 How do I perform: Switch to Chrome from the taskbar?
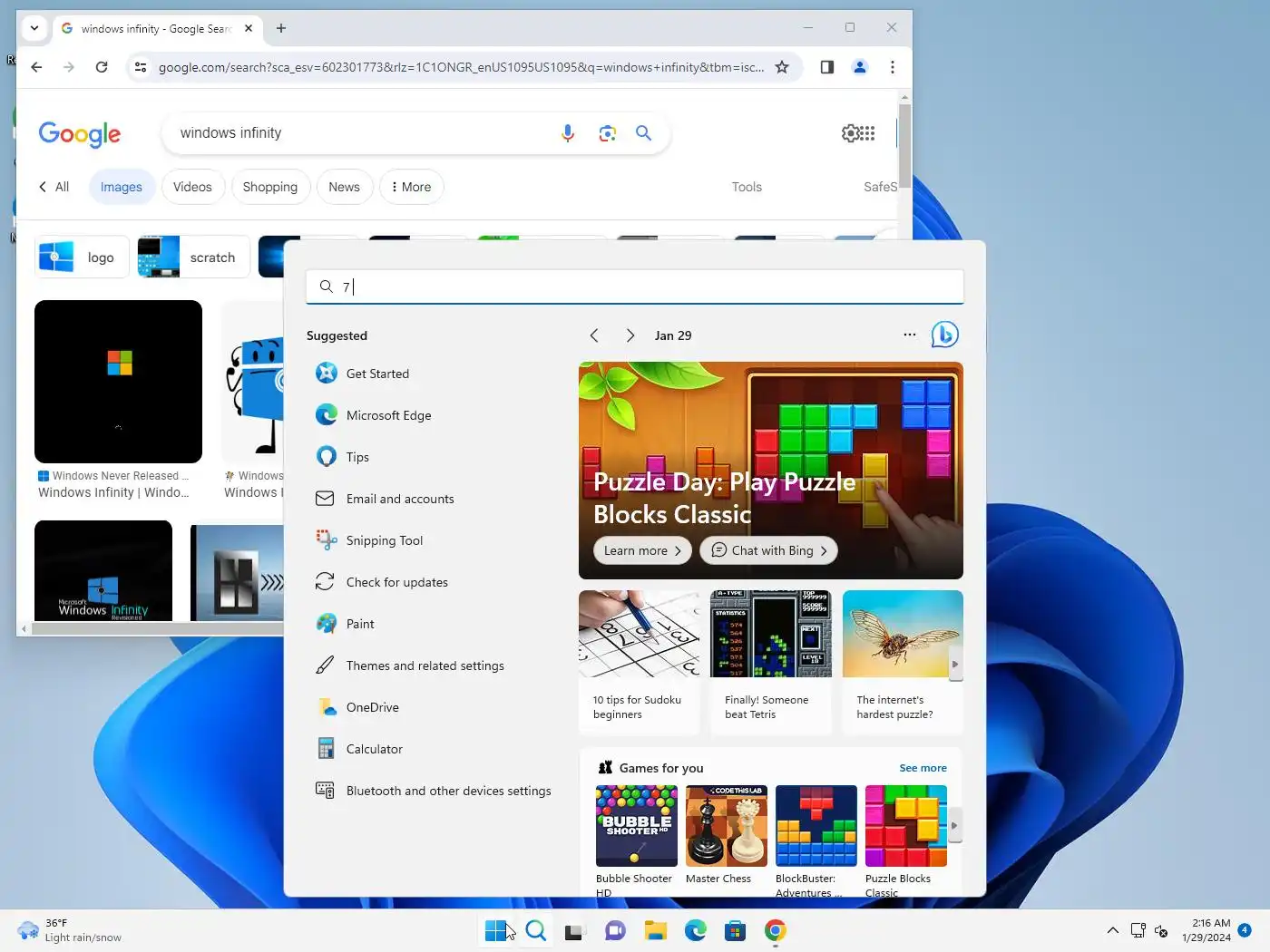coord(775,930)
